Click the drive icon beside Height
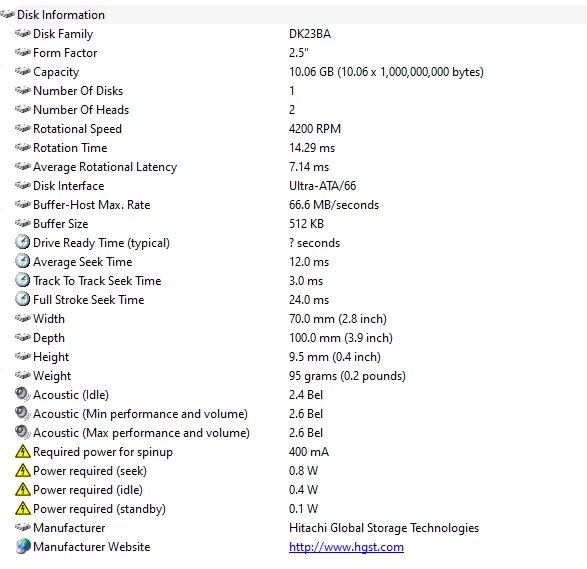 pos(22,356)
